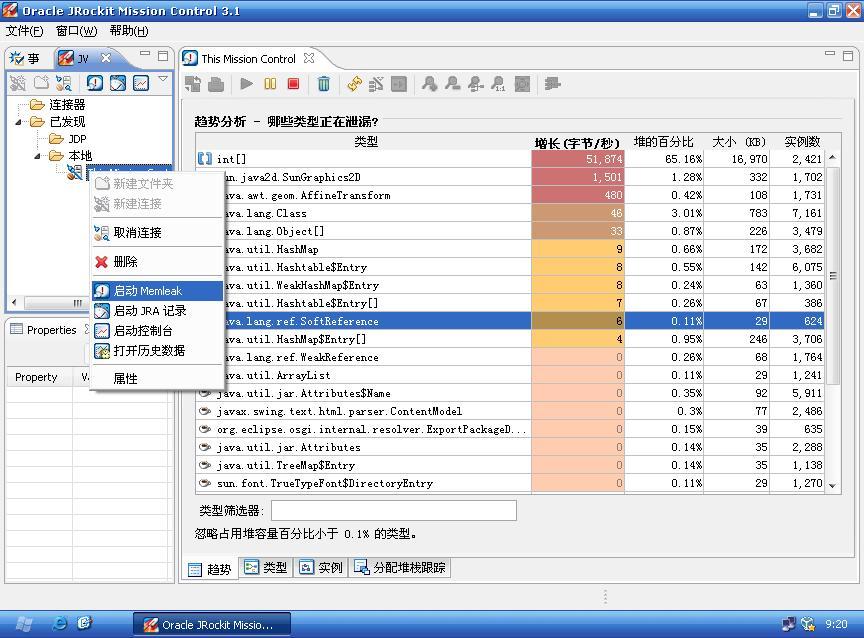Select the java.util.TreeMap$Entry row
The width and height of the screenshot is (864, 638).
[511, 466]
